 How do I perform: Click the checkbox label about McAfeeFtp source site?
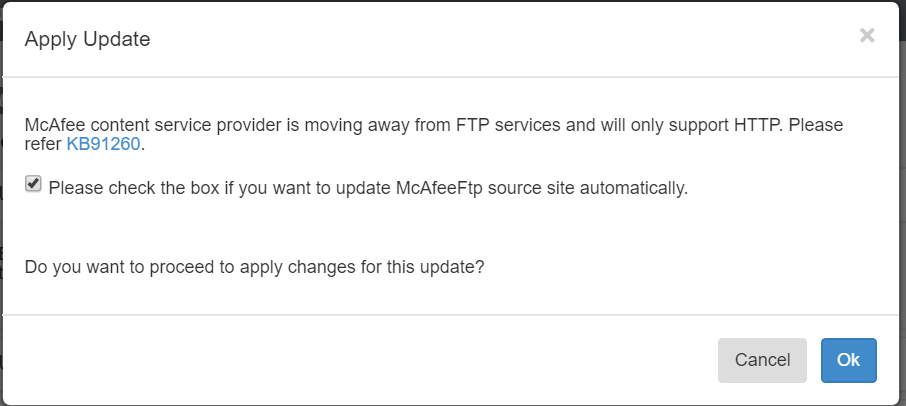[x=368, y=187]
